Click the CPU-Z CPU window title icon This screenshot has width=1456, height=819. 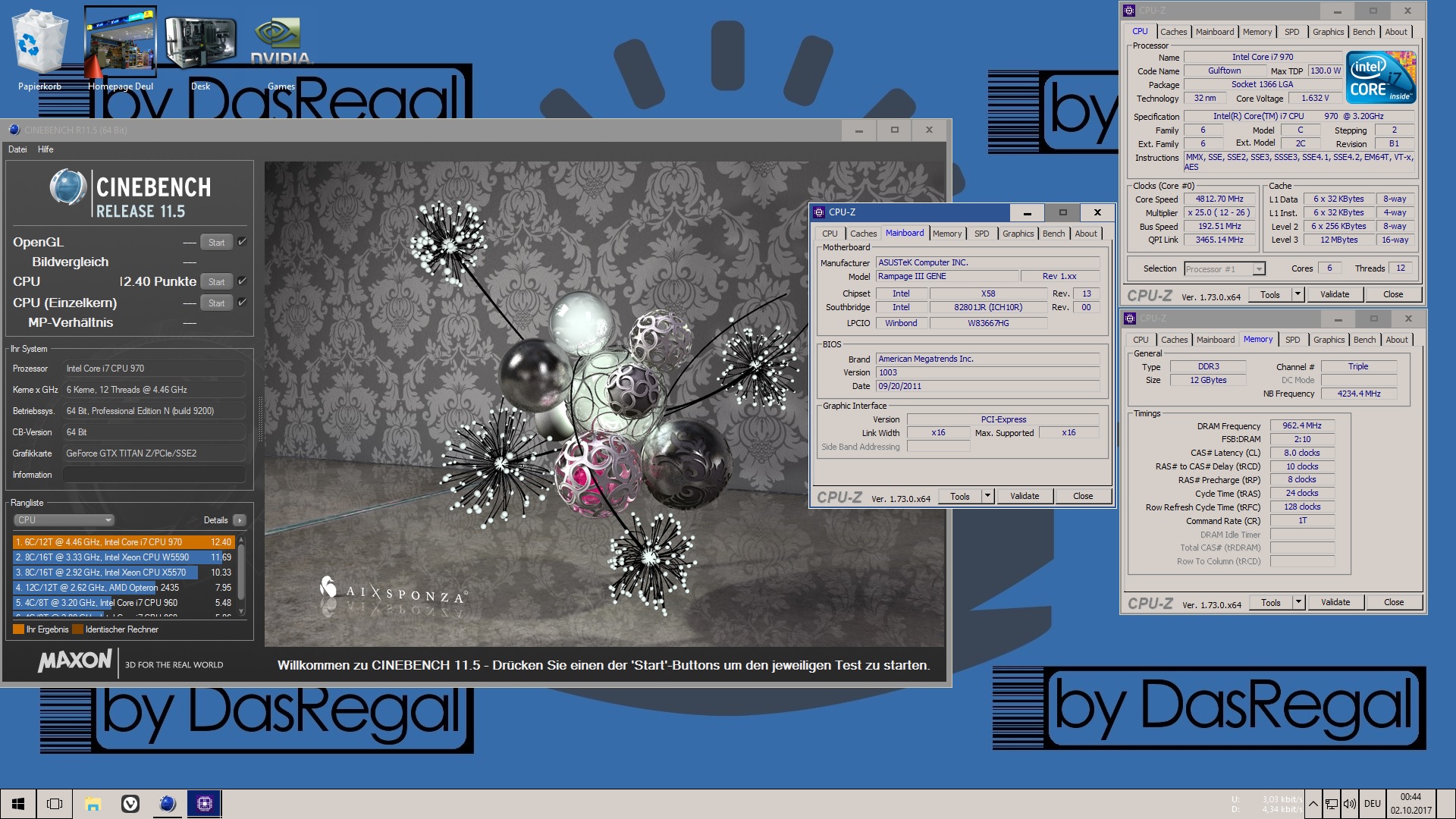click(1130, 11)
